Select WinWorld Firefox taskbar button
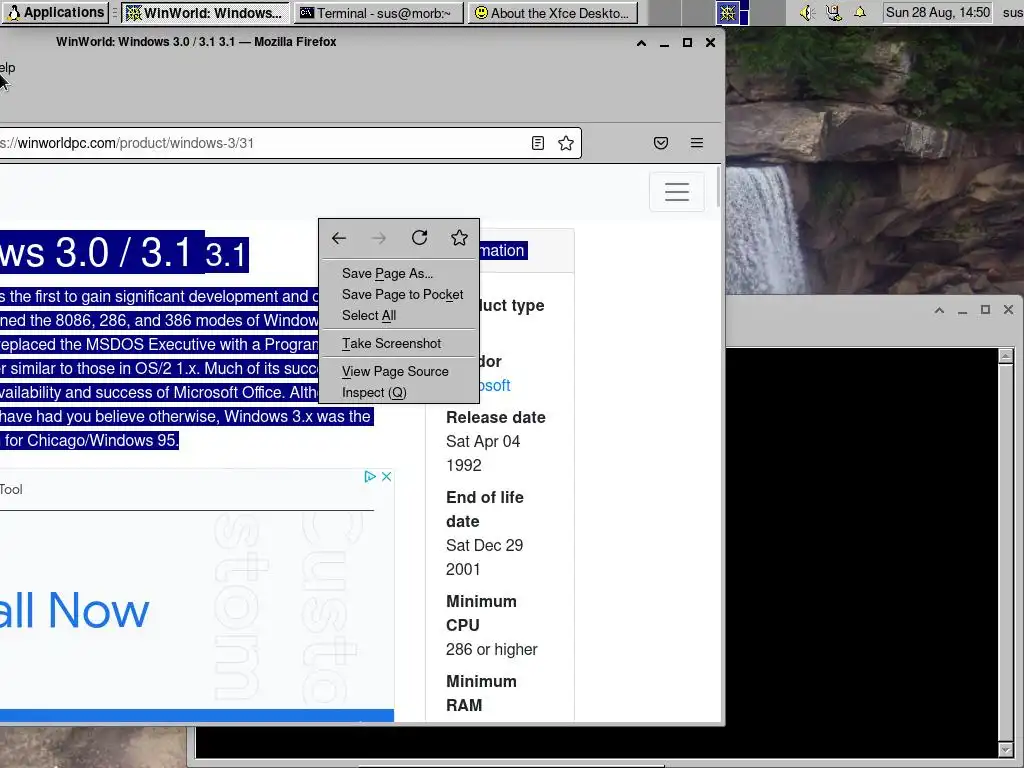Image resolution: width=1024 pixels, height=768 pixels. (x=205, y=13)
